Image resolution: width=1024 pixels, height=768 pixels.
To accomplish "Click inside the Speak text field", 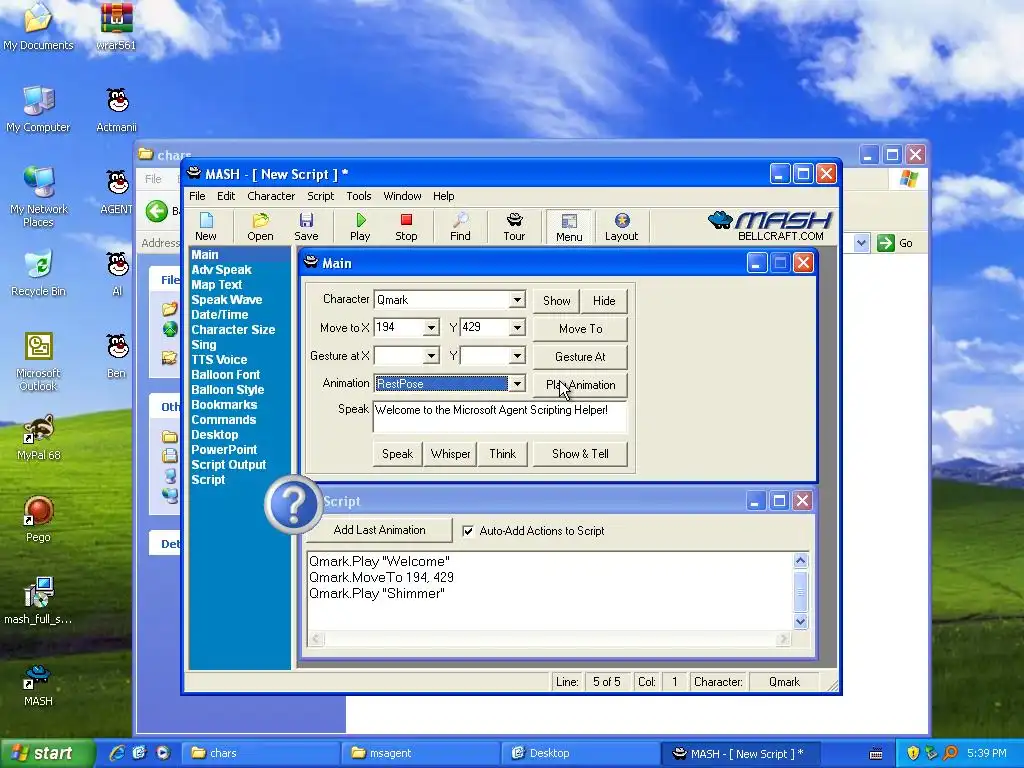I will click(x=500, y=417).
